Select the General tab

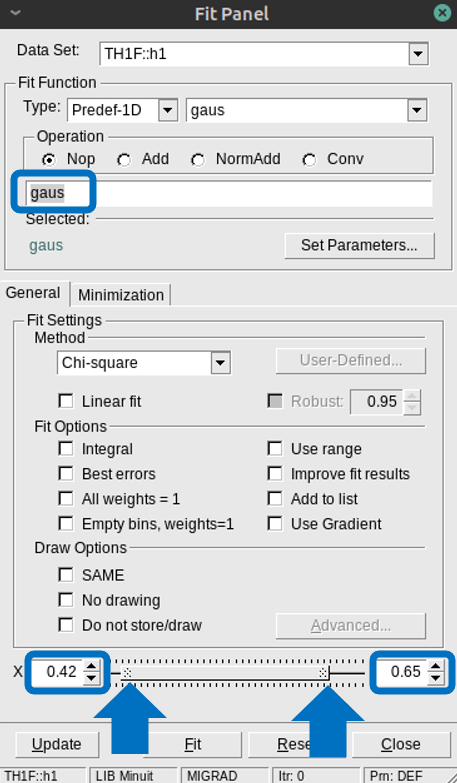pos(33,293)
